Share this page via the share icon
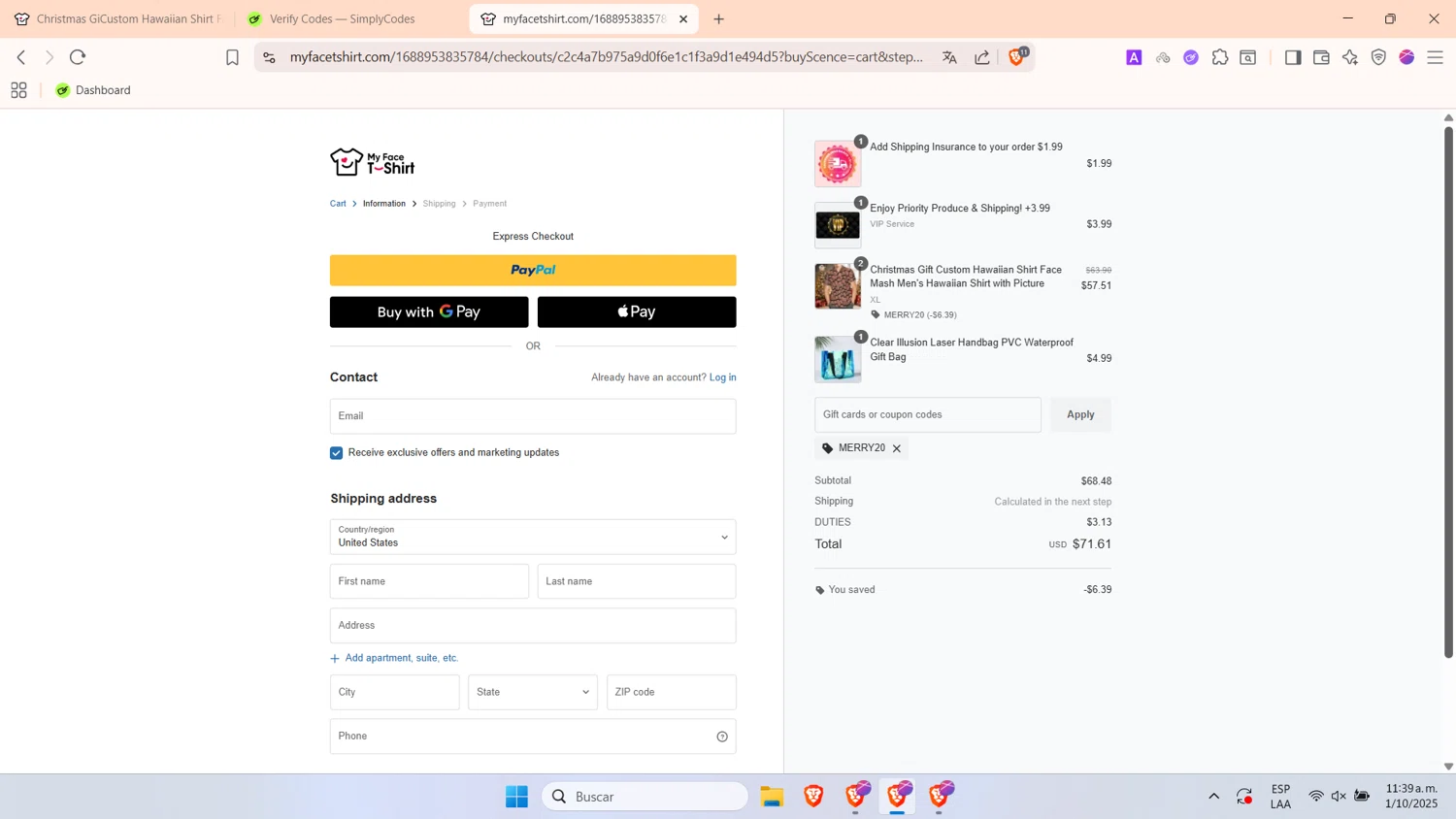1456x819 pixels. click(982, 57)
